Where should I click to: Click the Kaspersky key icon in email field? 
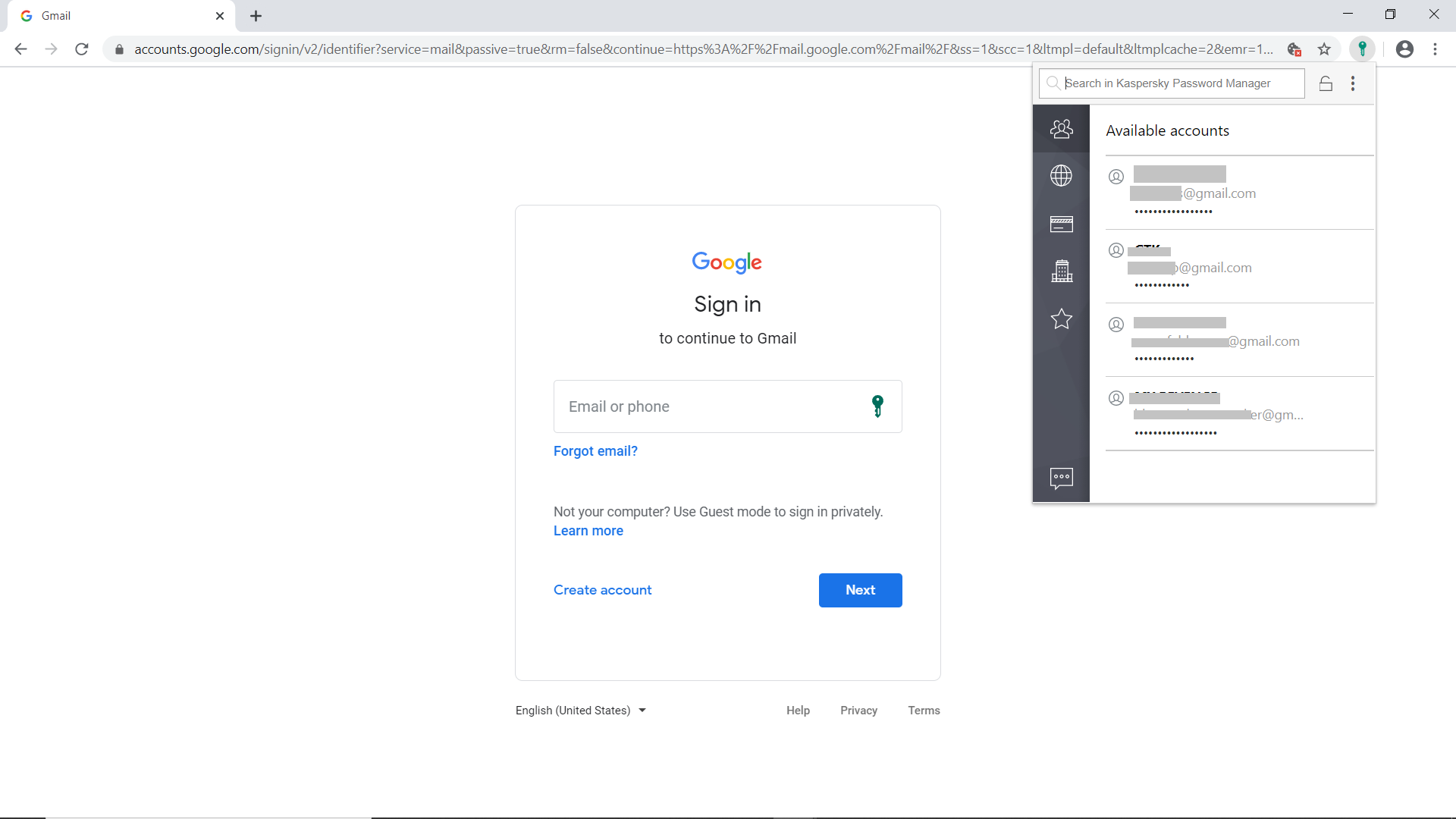pyautogui.click(x=877, y=406)
